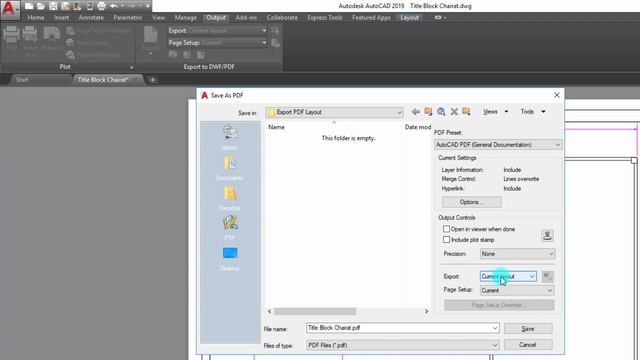Enable Include plot stamp checkbox
The height and width of the screenshot is (360, 640).
pyautogui.click(x=447, y=240)
